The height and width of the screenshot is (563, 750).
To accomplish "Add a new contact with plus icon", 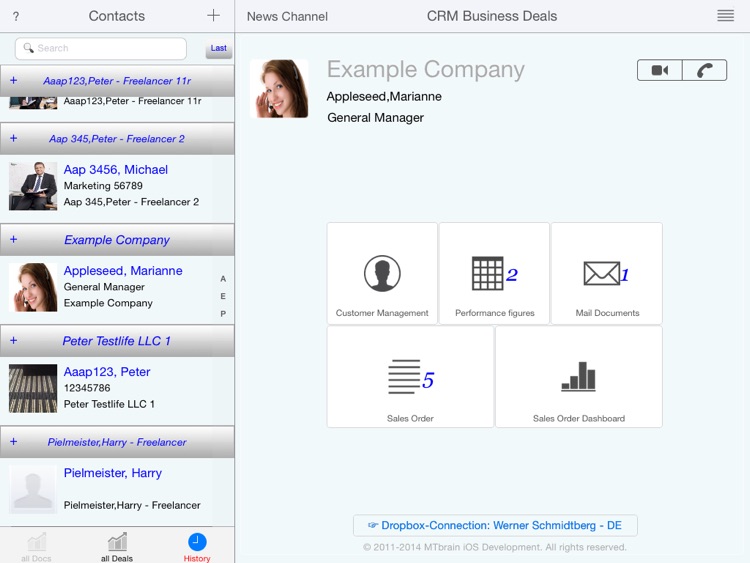I will (x=213, y=15).
